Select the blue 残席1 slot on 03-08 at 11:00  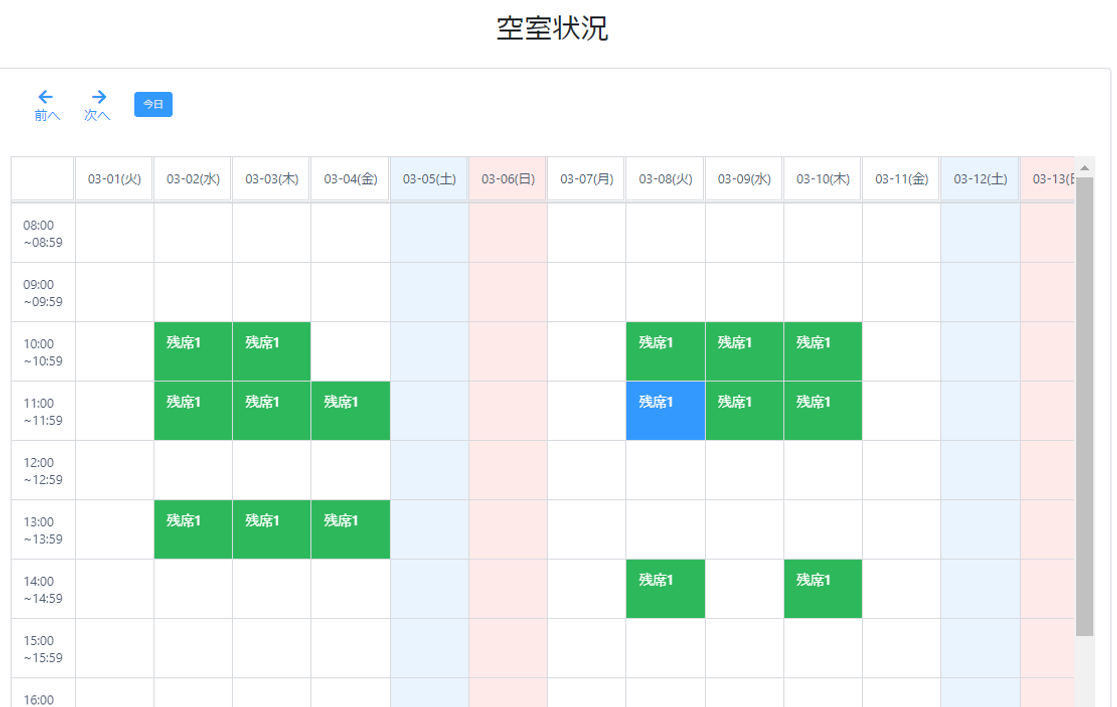(665, 411)
